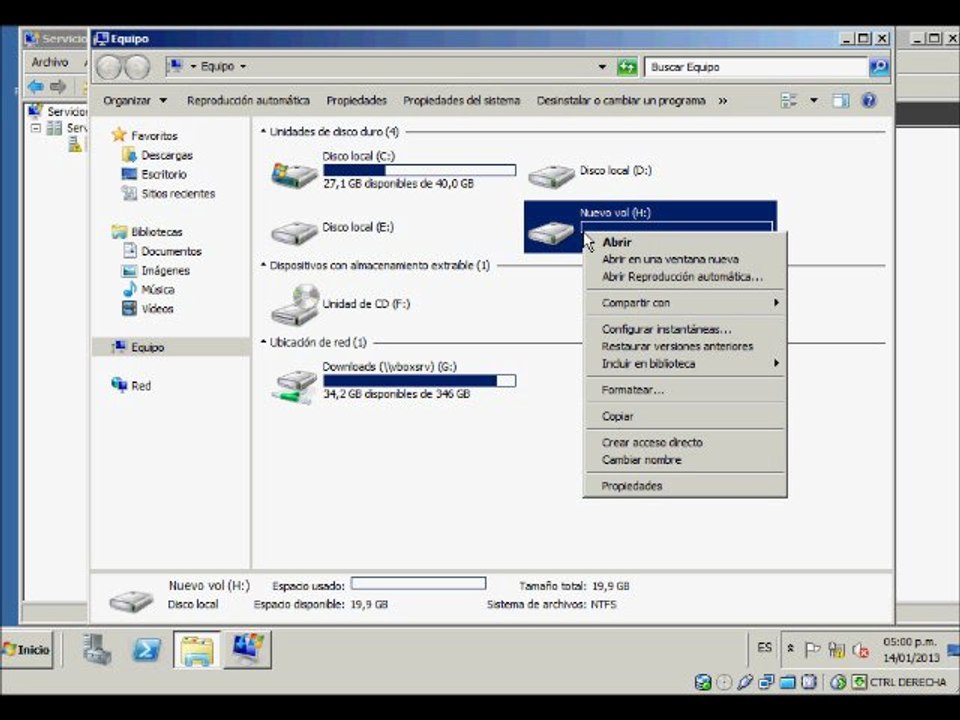
Task: Open Descargas in the Favoritos list
Action: pyautogui.click(x=167, y=155)
